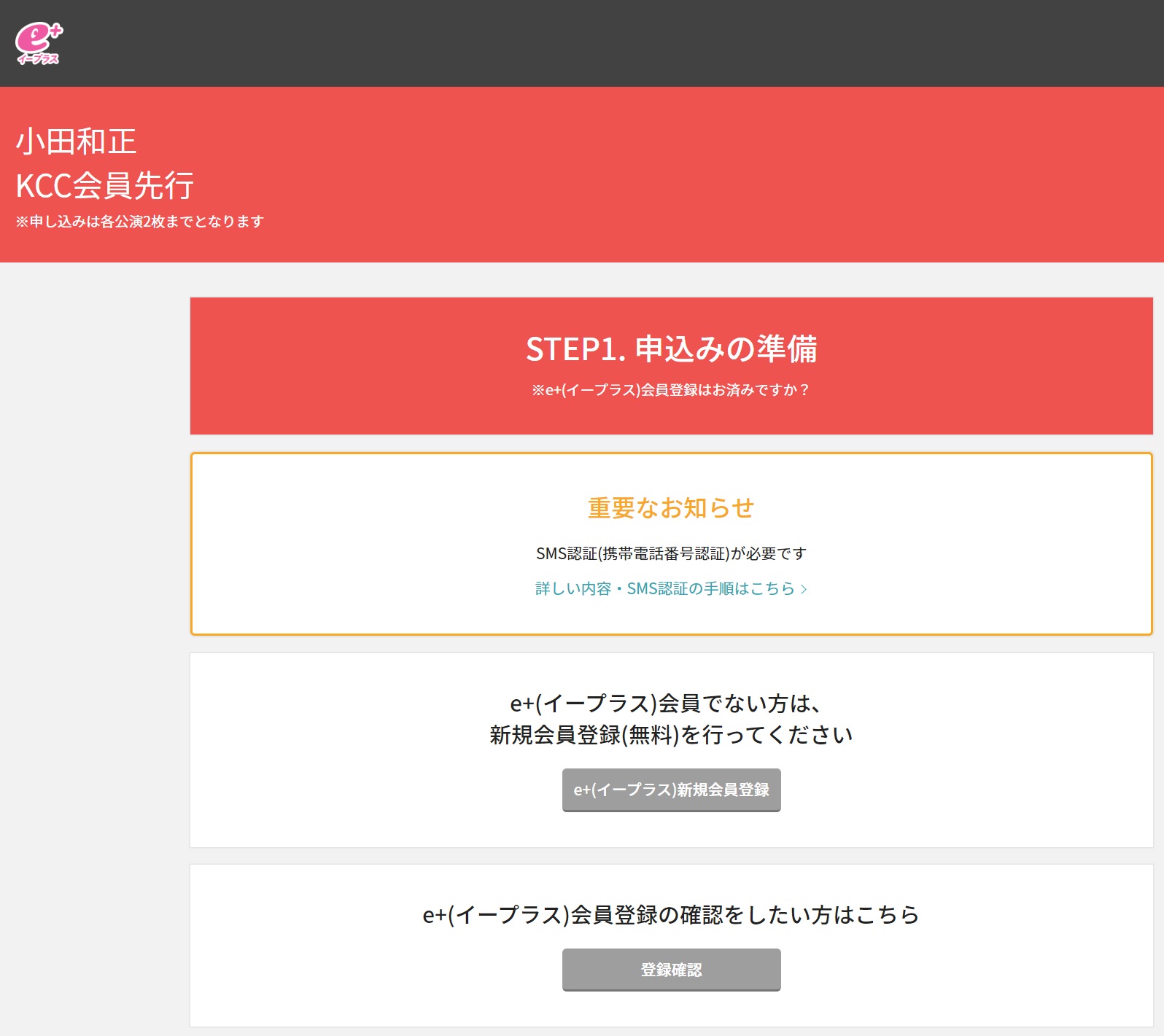This screenshot has width=1164, height=1036.
Task: Click the e+(イープラス)新規会員登録 button
Action: pos(671,790)
